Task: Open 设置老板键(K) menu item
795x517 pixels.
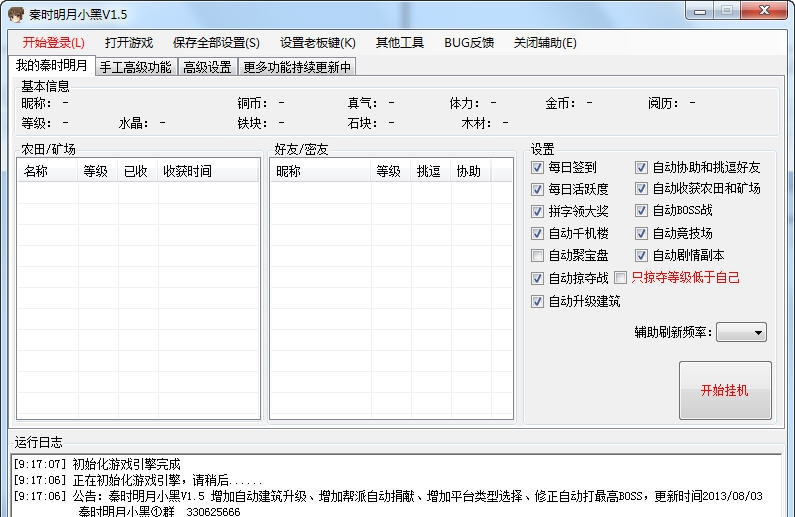Action: [x=318, y=43]
